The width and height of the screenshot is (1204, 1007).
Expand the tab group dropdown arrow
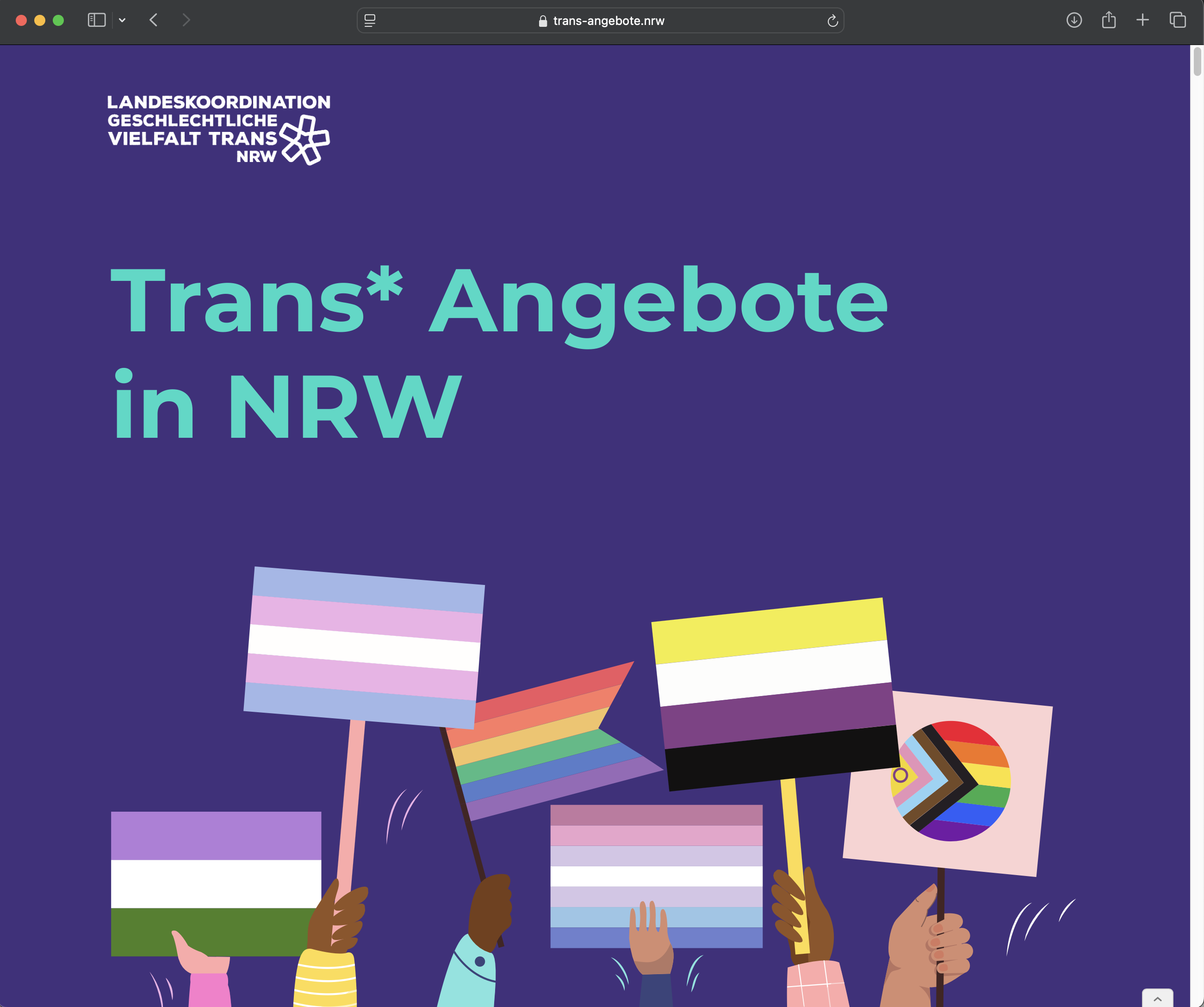[122, 20]
